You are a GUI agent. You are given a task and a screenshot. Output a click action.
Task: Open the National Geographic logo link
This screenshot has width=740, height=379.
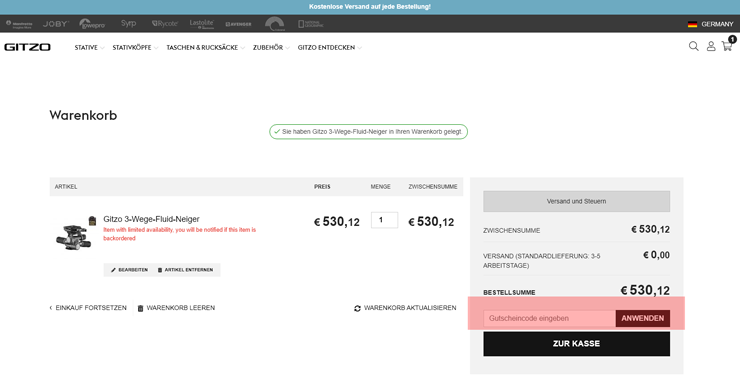[x=311, y=24]
